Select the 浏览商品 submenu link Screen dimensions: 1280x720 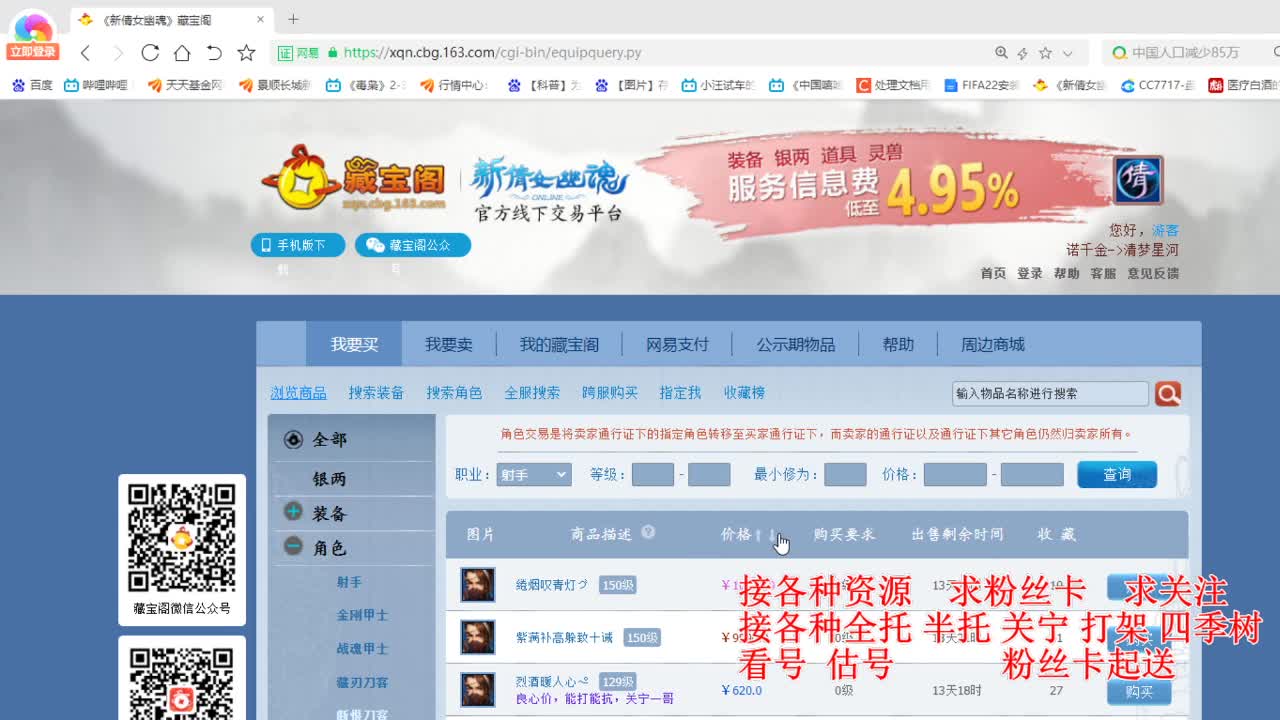[298, 393]
